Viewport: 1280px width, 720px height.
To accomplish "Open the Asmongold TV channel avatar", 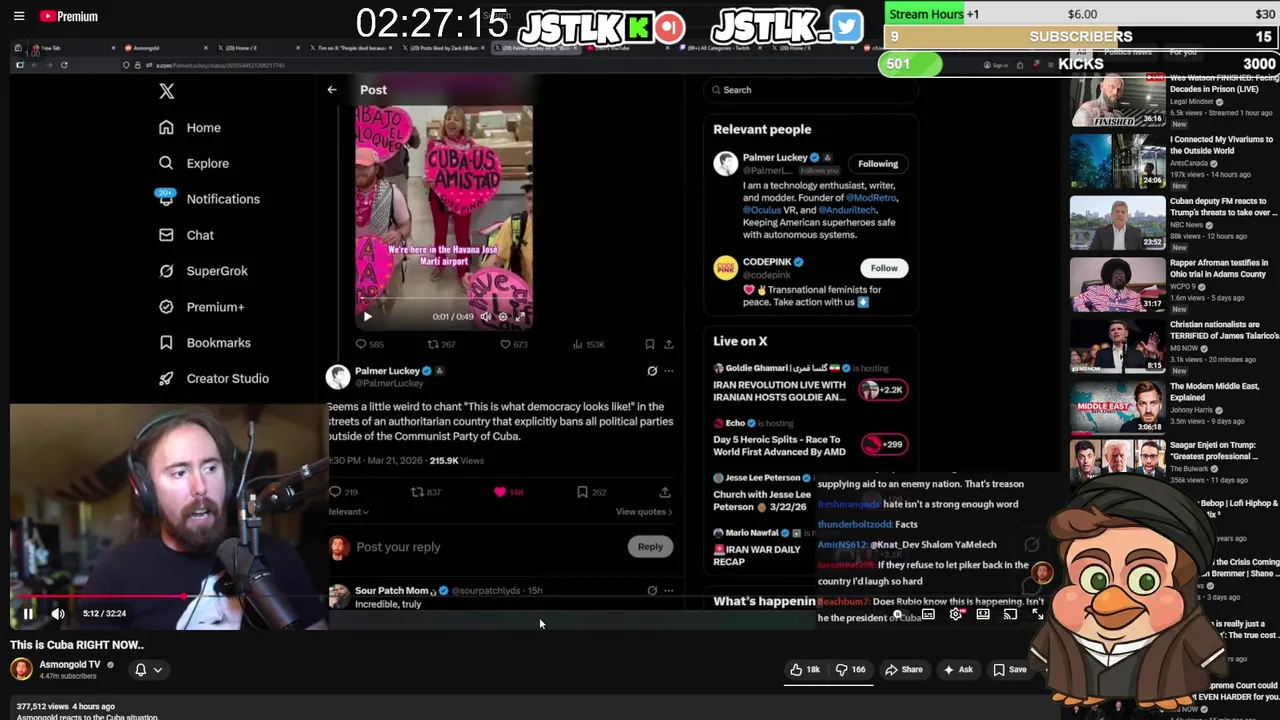I will coord(21,669).
